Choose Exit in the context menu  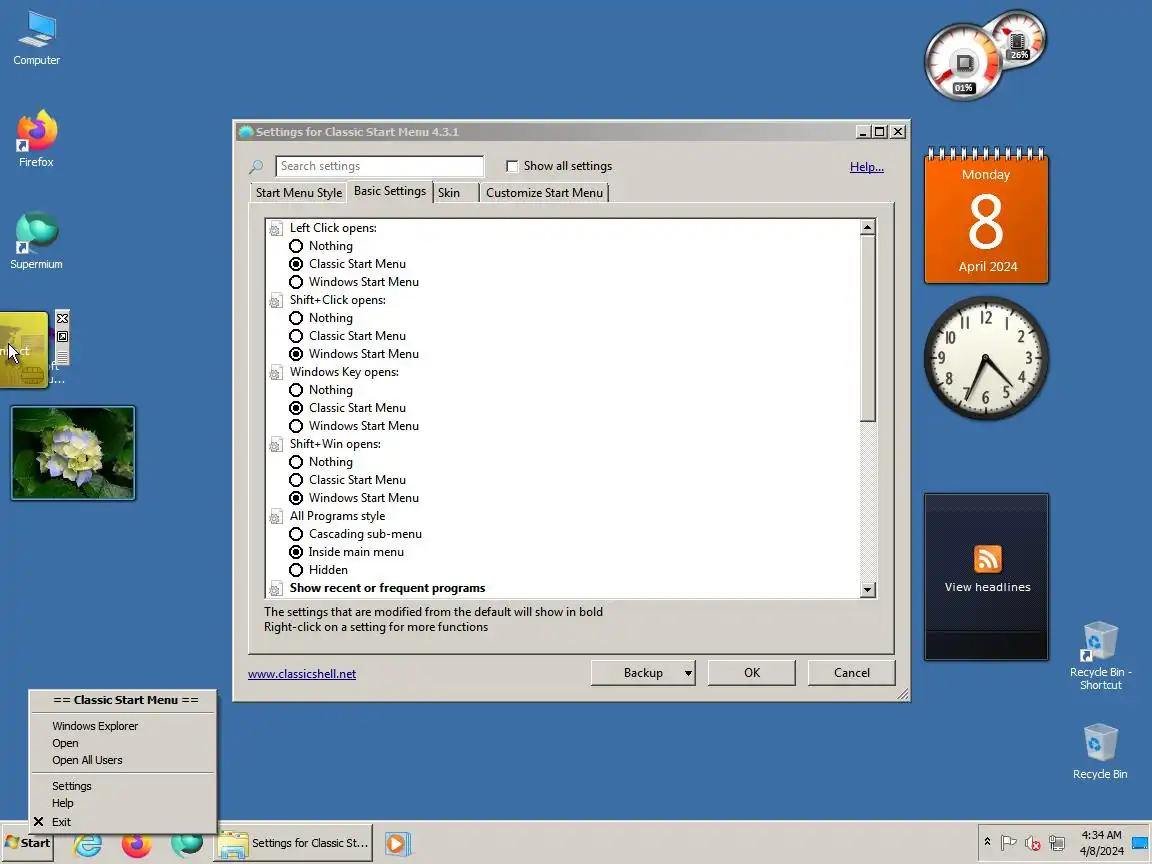click(x=61, y=822)
